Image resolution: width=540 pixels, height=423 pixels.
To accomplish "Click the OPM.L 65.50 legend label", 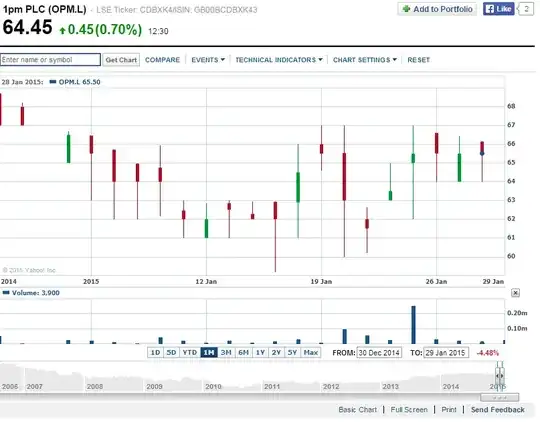I will click(80, 82).
